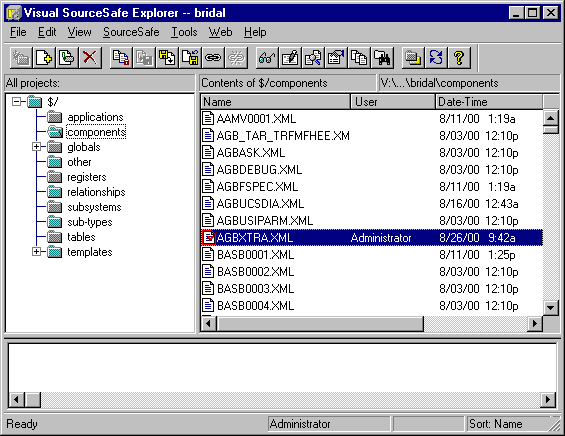The image size is (565, 436).
Task: Click the file list scroll right arrow
Action: click(x=535, y=324)
